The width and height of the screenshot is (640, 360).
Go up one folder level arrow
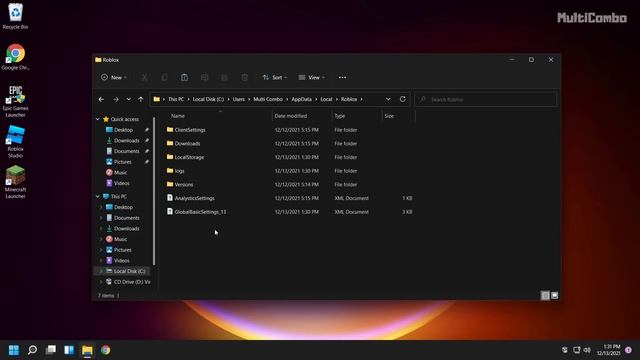coord(140,99)
